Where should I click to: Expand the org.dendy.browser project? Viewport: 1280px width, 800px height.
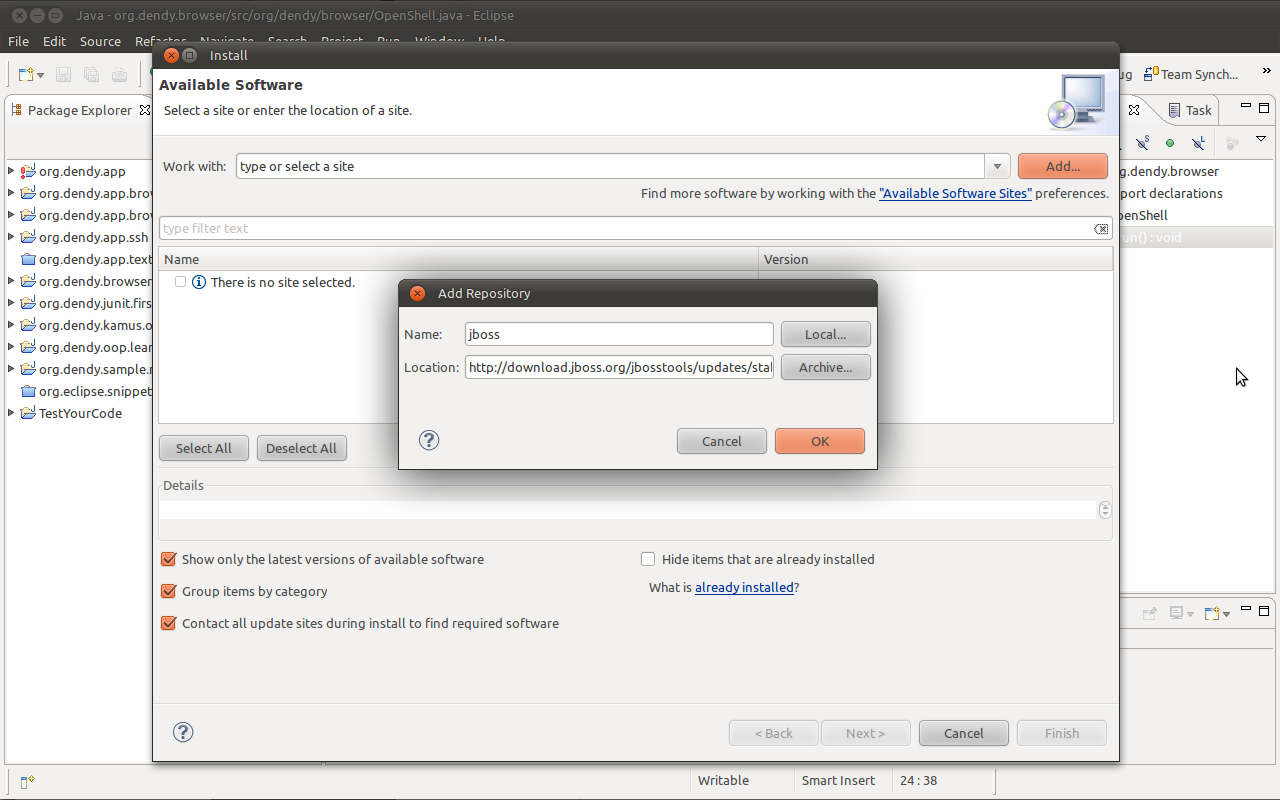coord(11,281)
